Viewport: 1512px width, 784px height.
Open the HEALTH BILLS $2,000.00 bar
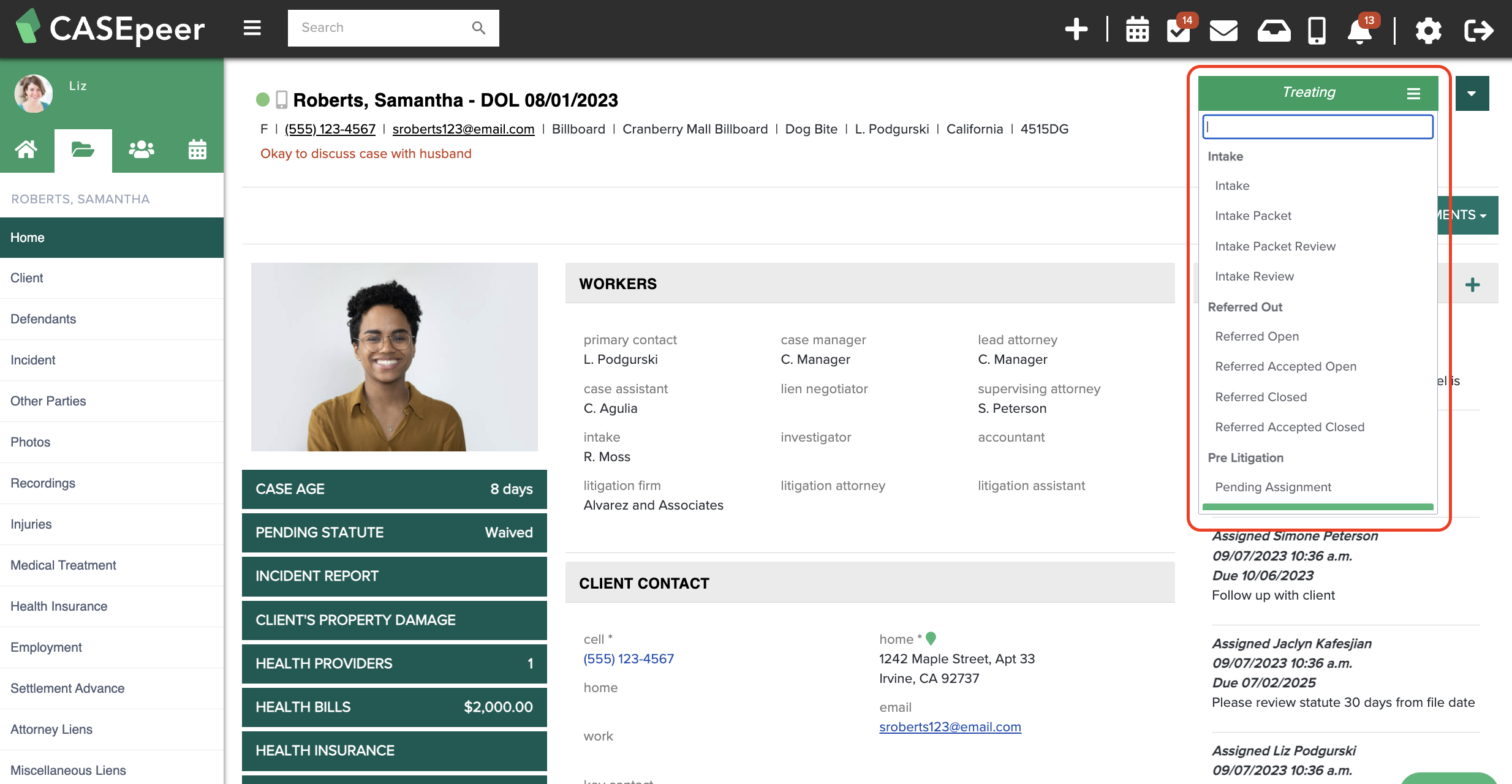point(394,707)
